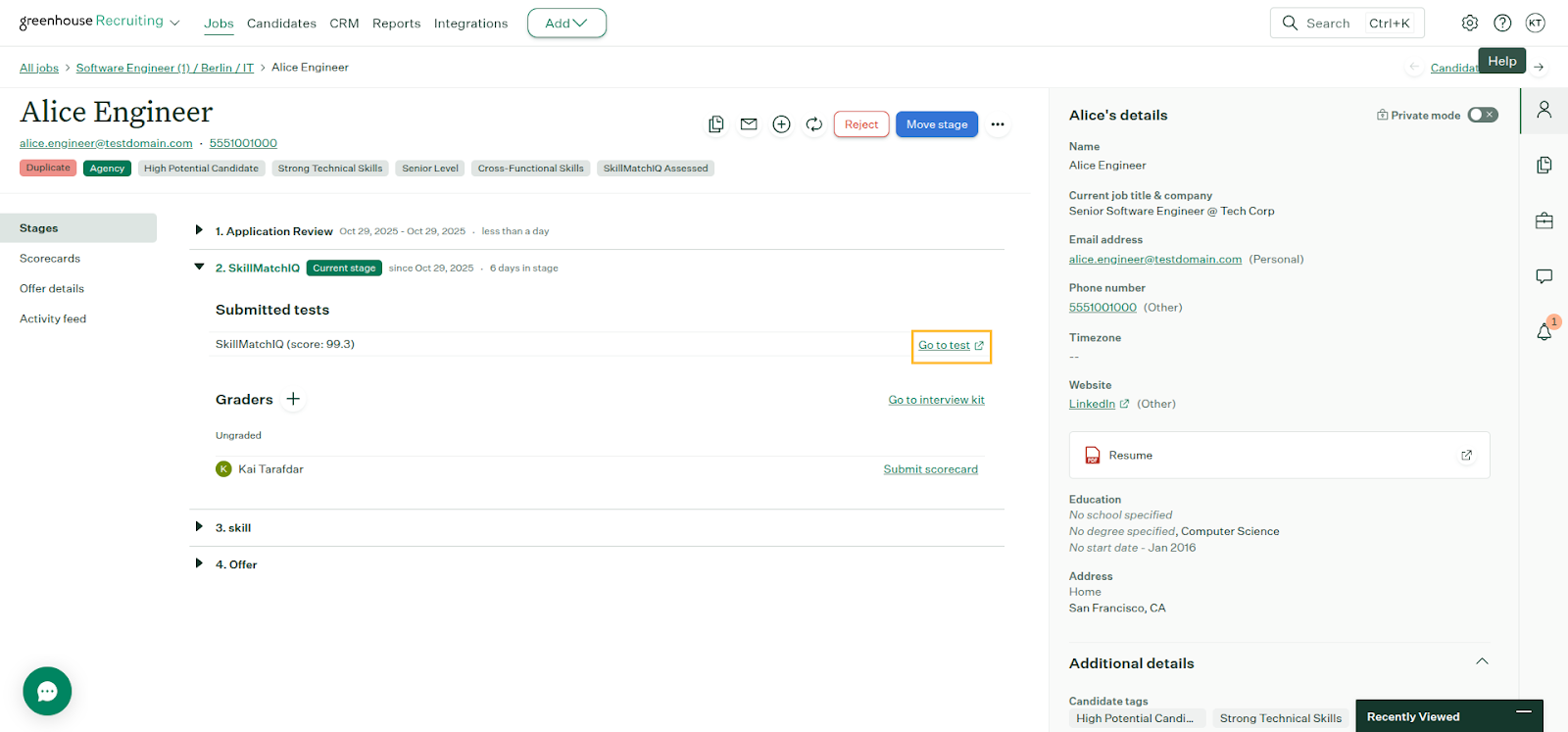
Task: Click the Move stage button
Action: coord(936,124)
